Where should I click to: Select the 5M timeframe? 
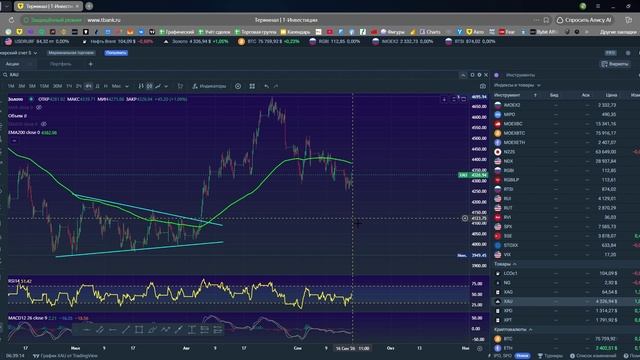point(32,86)
